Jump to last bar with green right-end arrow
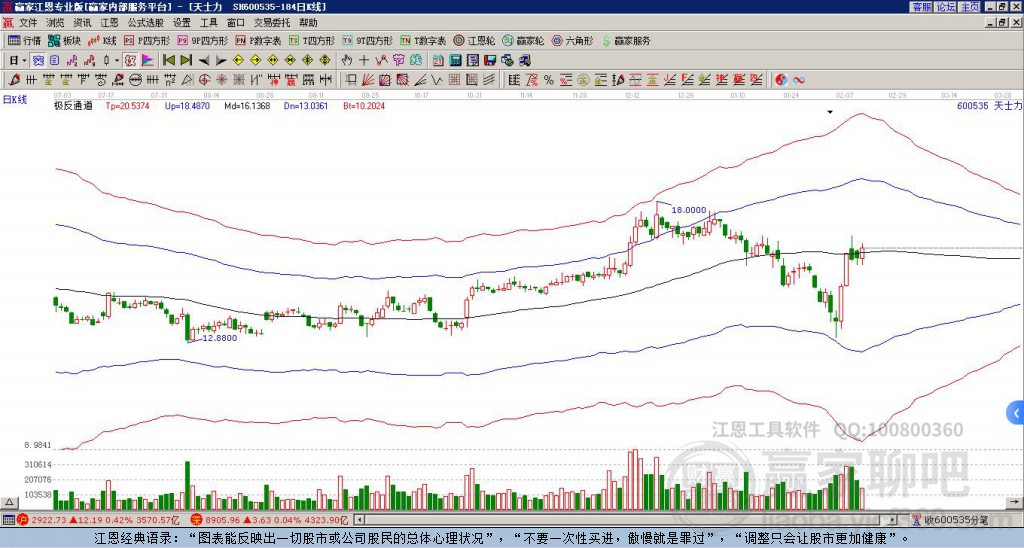 [186, 61]
